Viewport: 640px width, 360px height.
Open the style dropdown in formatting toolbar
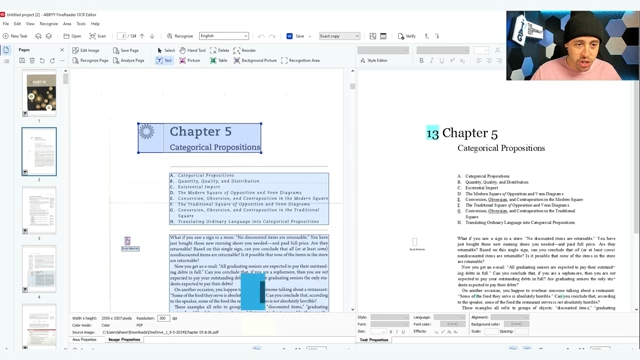383,50
